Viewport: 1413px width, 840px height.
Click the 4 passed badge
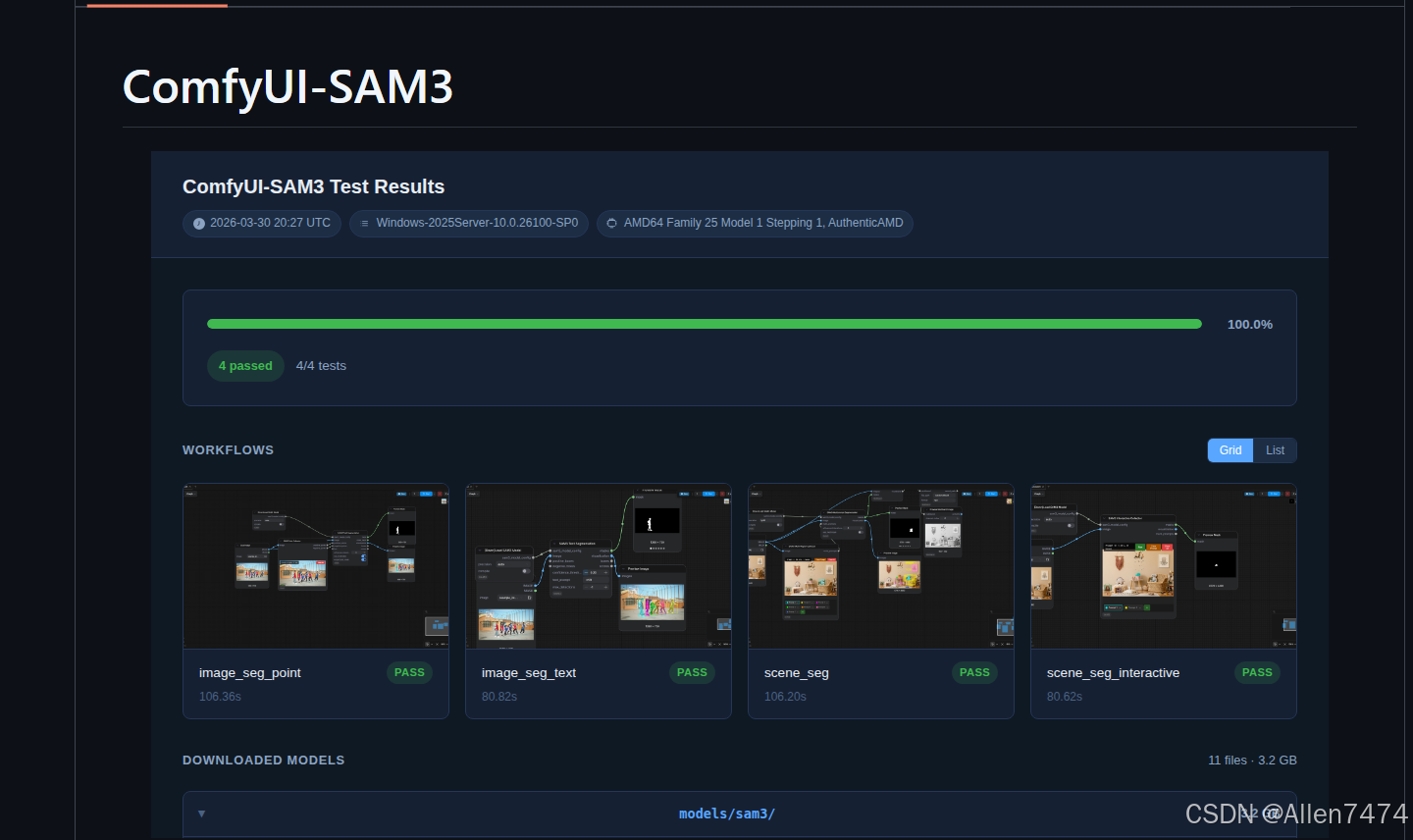tap(245, 366)
